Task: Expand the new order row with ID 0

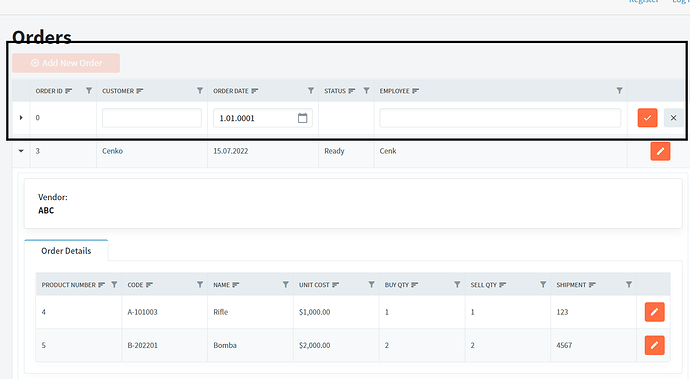Action: pyautogui.click(x=21, y=118)
